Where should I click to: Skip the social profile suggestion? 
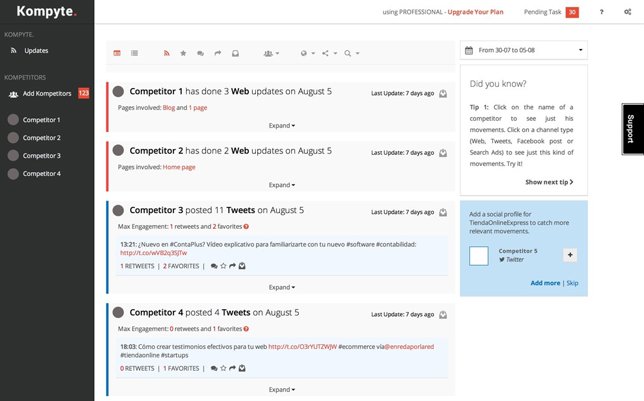573,283
